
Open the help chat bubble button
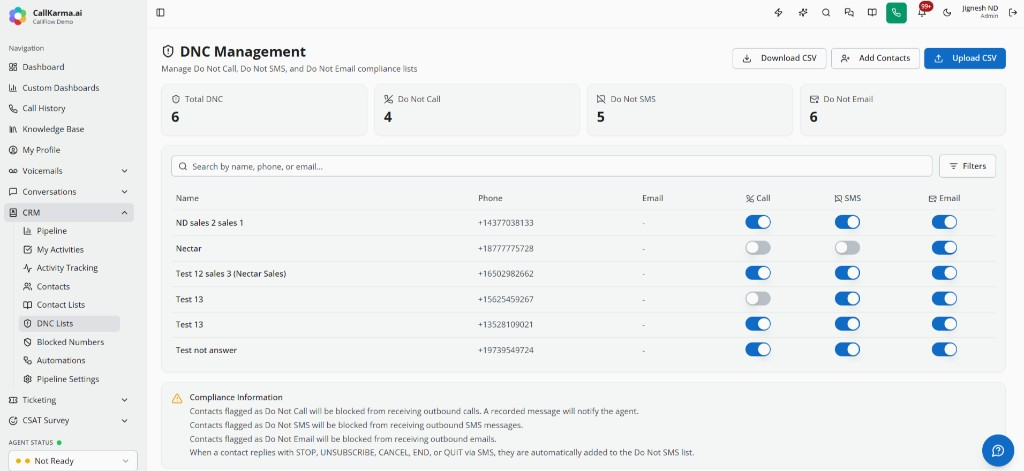tap(998, 451)
